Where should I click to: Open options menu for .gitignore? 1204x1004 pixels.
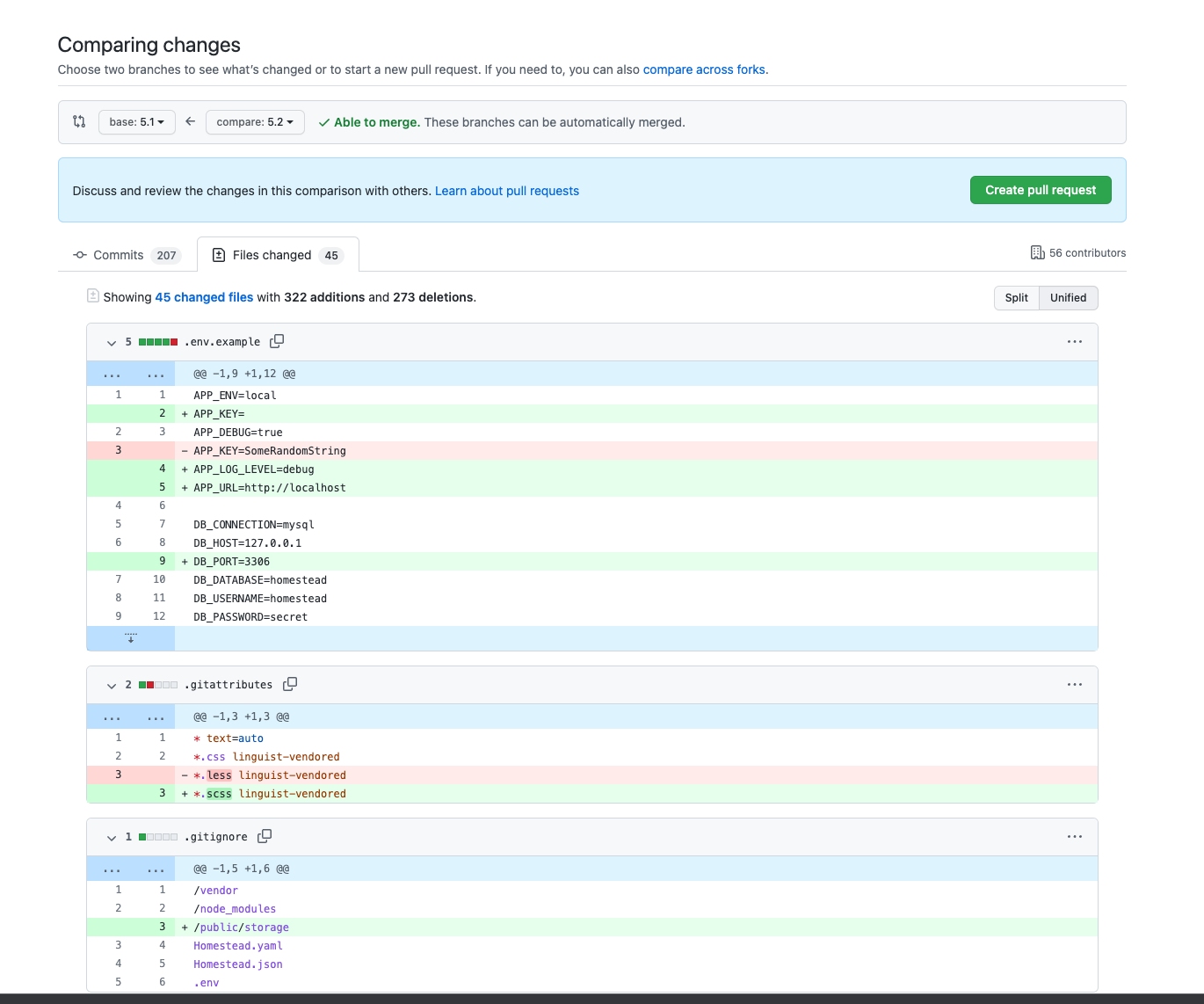coord(1075,837)
